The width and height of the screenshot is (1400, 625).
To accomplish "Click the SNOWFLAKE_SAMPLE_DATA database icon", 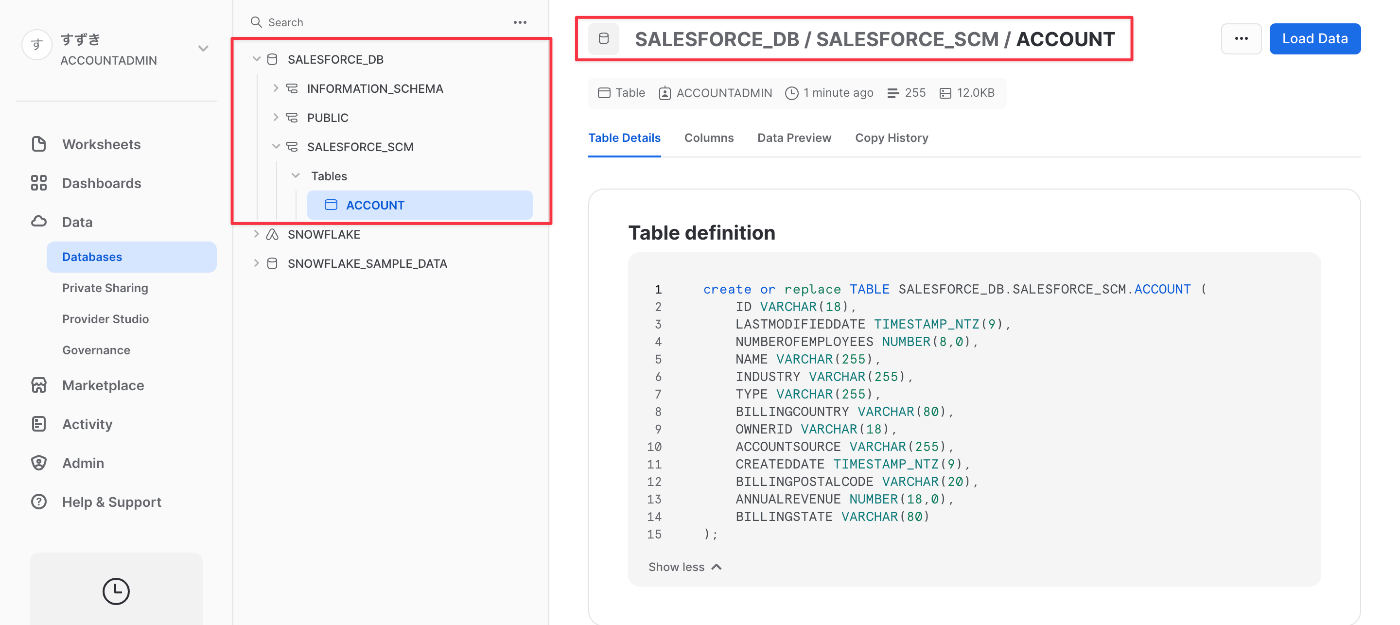I will 272,264.
